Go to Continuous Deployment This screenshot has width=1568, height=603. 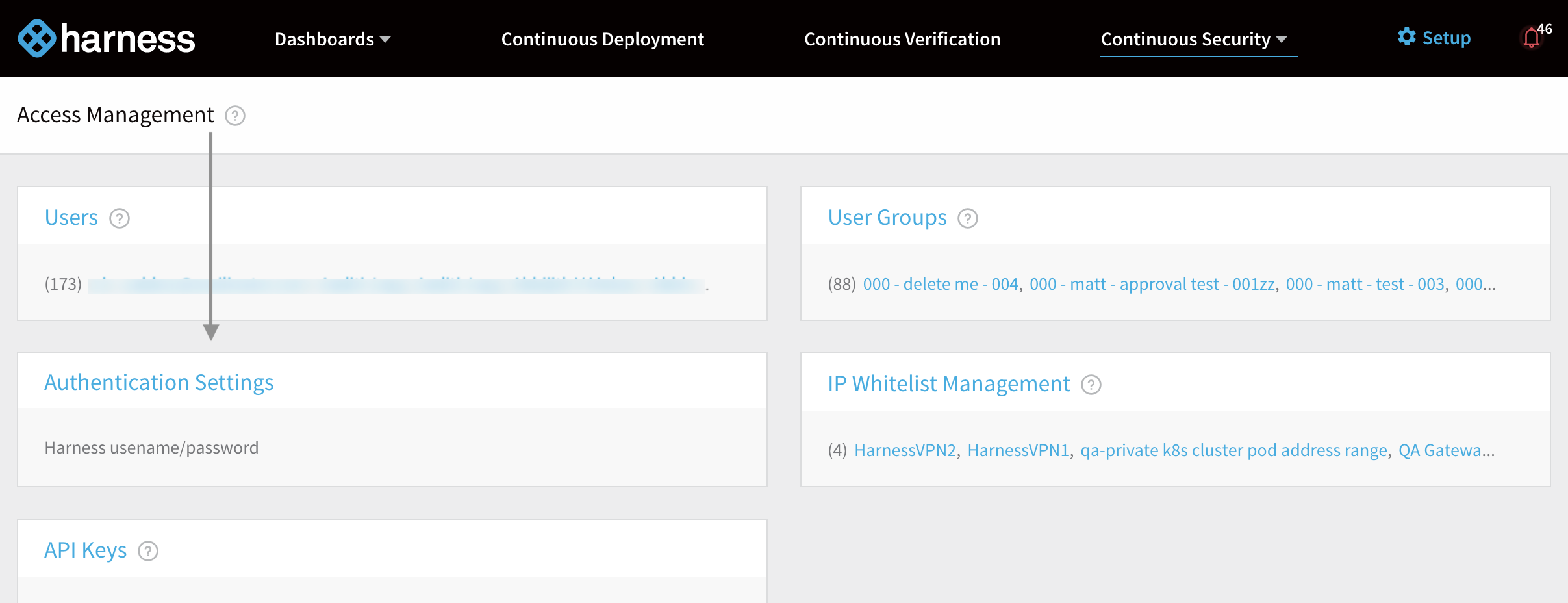[x=602, y=39]
